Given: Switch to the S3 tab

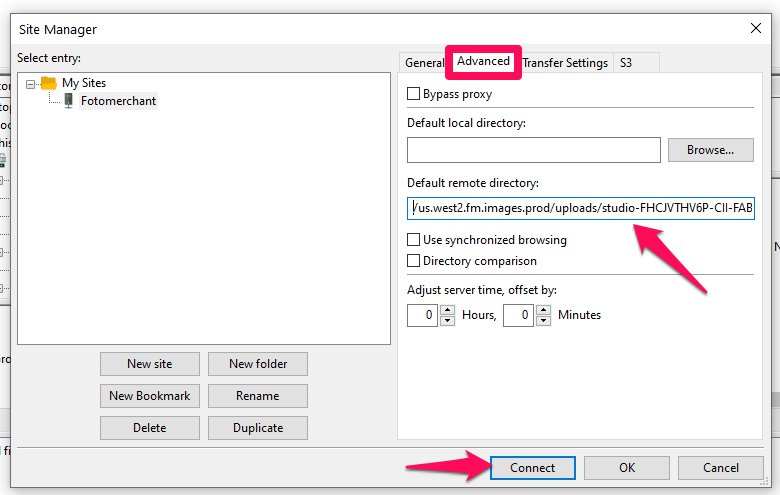Looking at the screenshot, I should tap(636, 63).
